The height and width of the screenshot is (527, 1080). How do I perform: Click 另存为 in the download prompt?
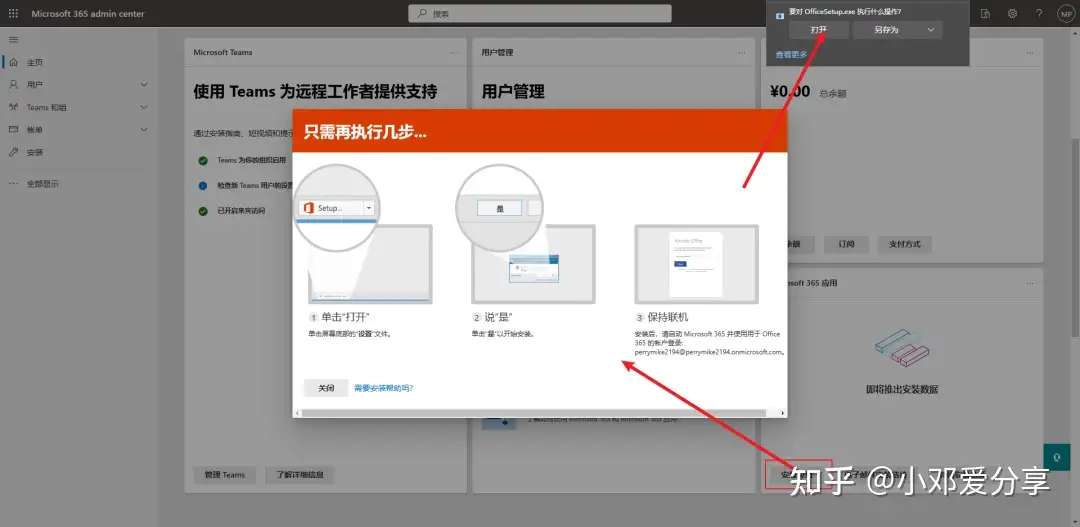pos(888,30)
